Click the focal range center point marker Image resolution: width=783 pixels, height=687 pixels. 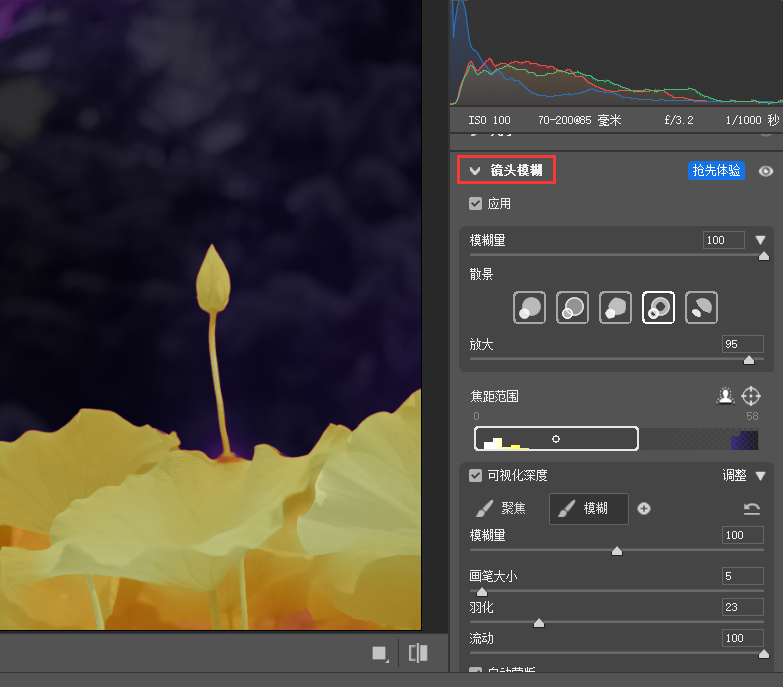(x=556, y=439)
